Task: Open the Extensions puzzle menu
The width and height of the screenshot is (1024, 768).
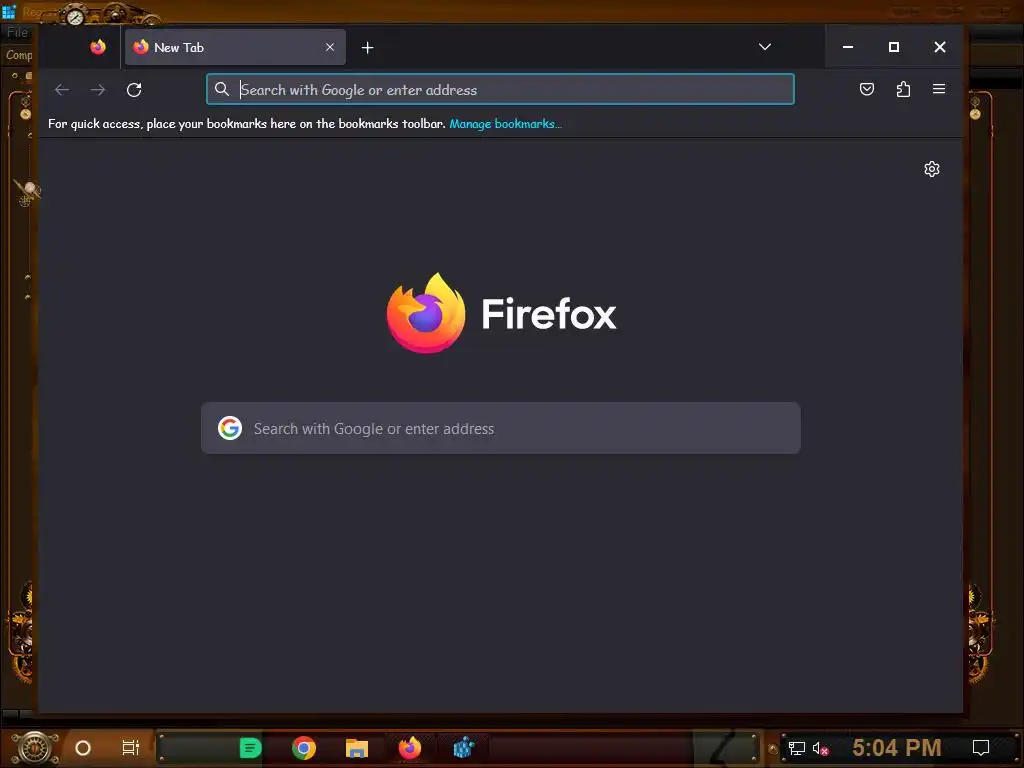Action: pyautogui.click(x=903, y=89)
